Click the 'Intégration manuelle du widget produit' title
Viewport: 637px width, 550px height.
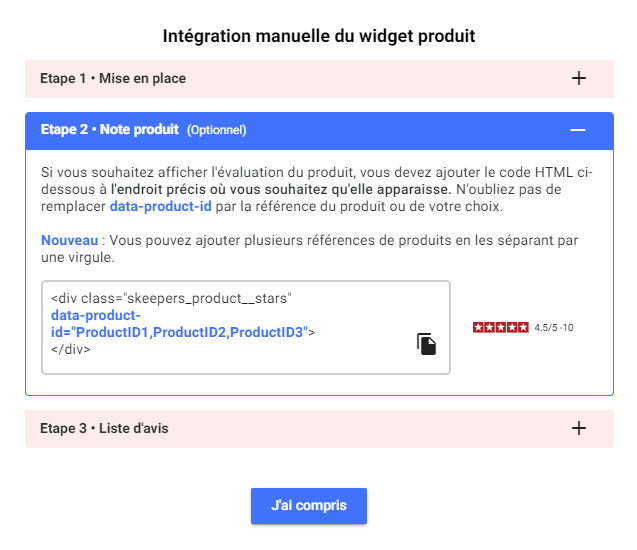(318, 36)
